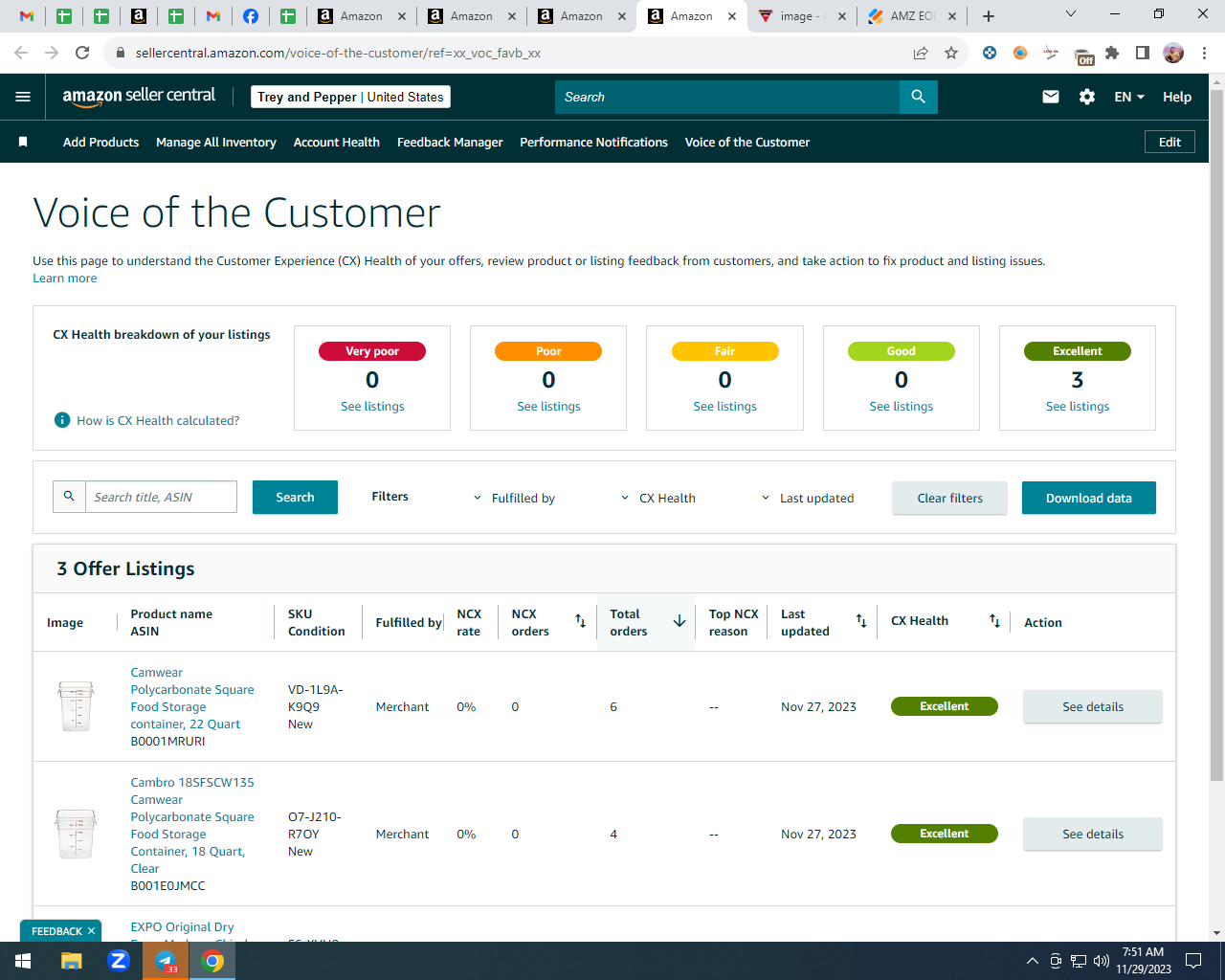1225x980 pixels.
Task: Click the magnifier icon beside title search field
Action: click(69, 497)
